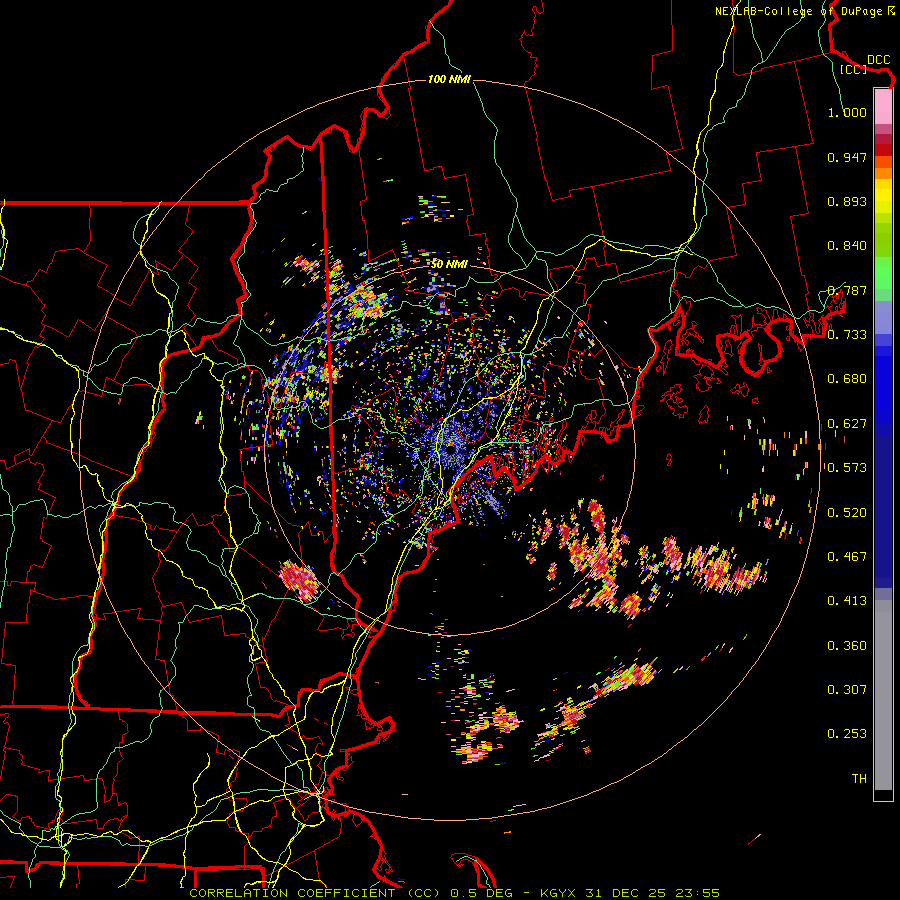Click the 31 DEC 25 date text
The image size is (900, 900).
(626, 893)
